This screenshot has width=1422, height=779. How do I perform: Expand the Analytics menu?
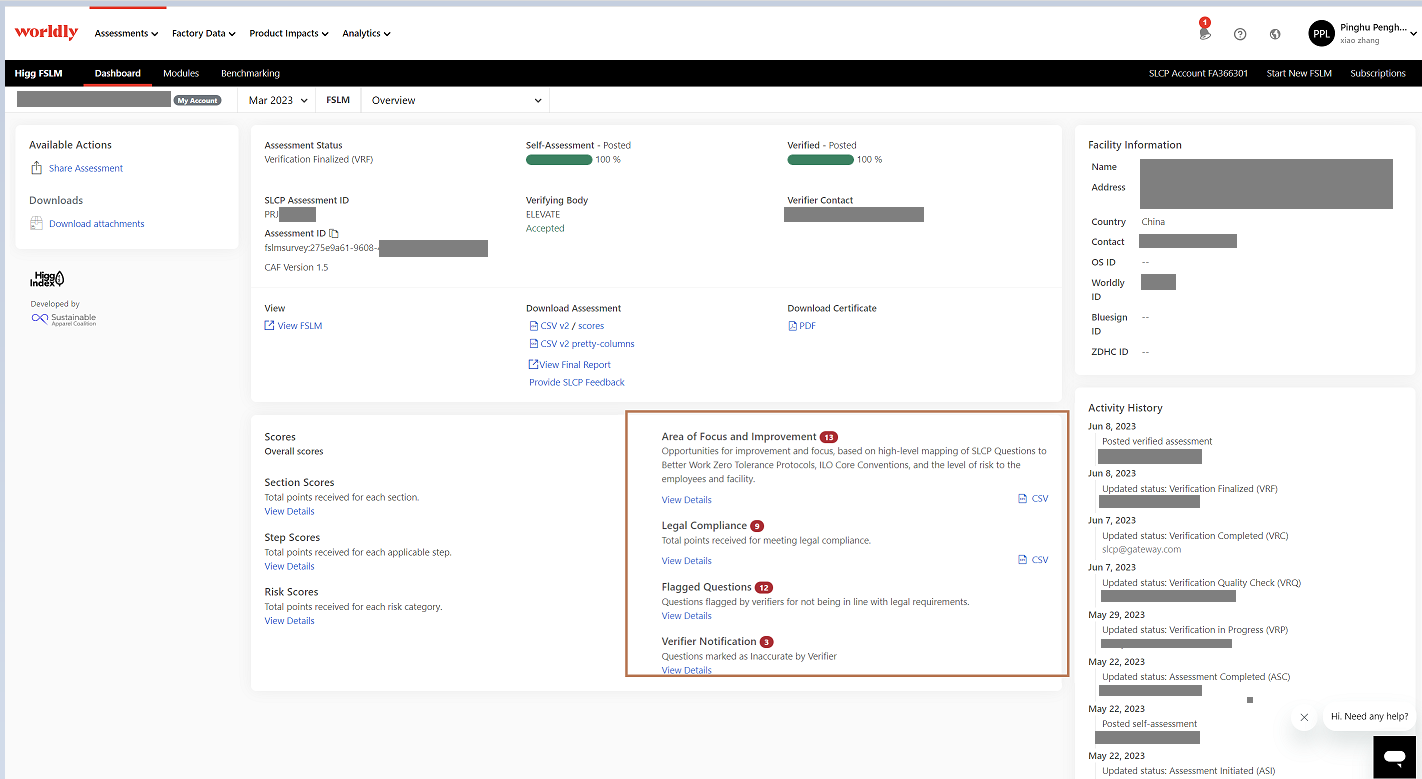366,34
